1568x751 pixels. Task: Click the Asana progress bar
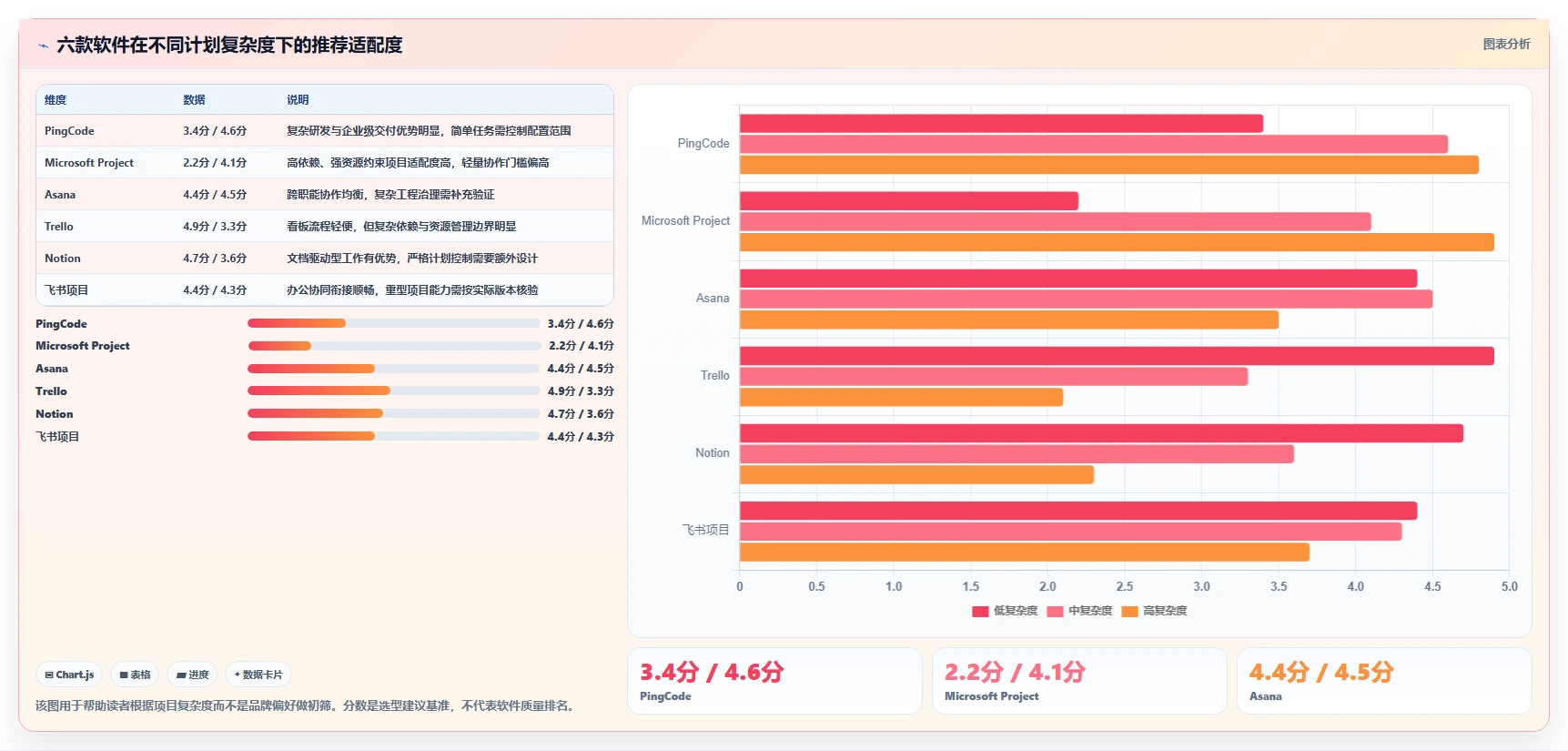tap(393, 369)
